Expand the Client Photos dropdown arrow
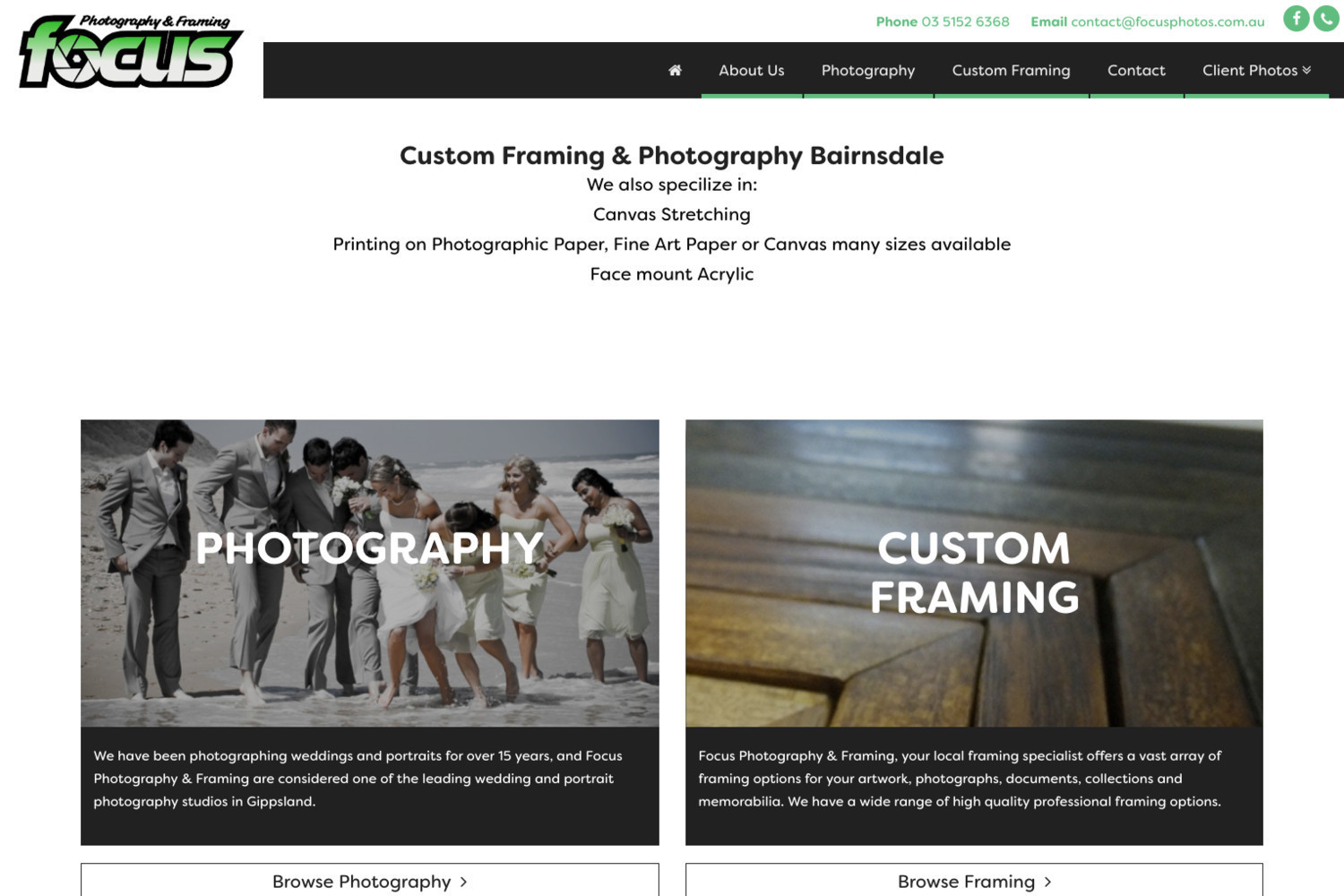The image size is (1344, 896). click(1306, 70)
